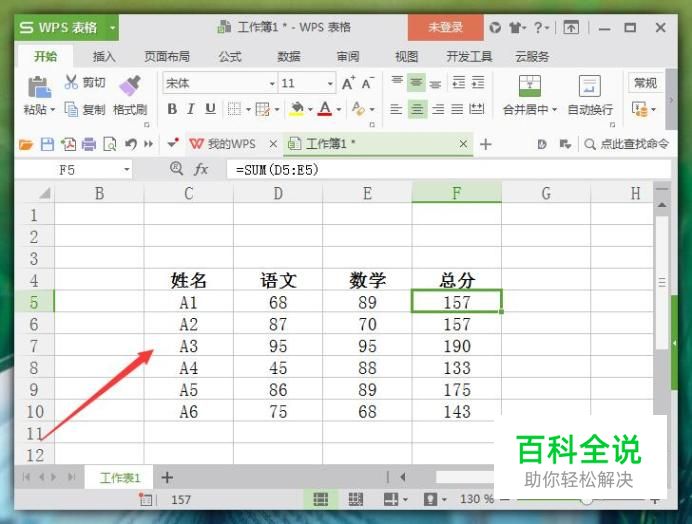The height and width of the screenshot is (524, 692).
Task: Switch to 公式 tab
Action: (x=230, y=57)
